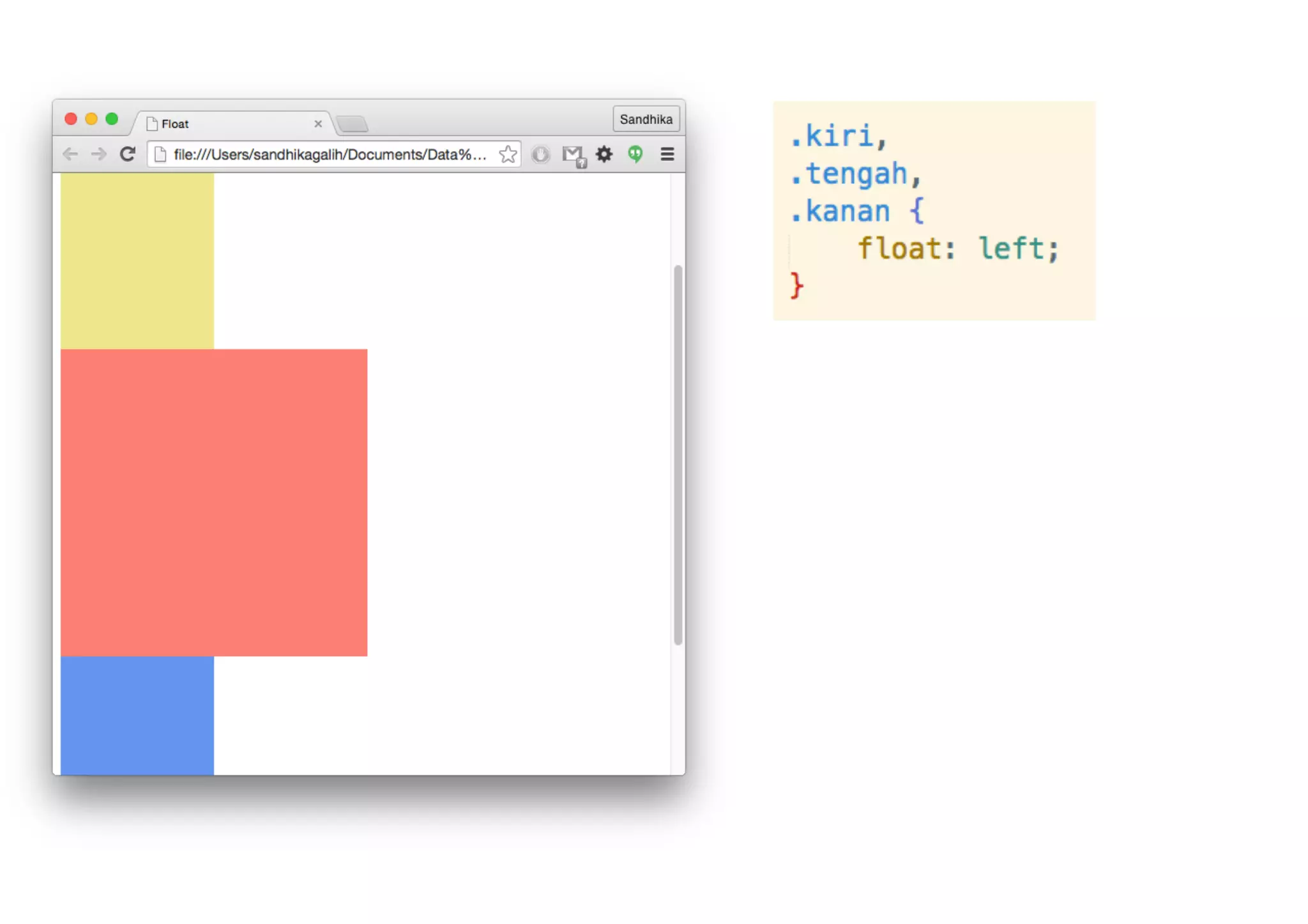This screenshot has height=924, width=1308.
Task: Open the Gmail mail checker extension
Action: pos(573,155)
